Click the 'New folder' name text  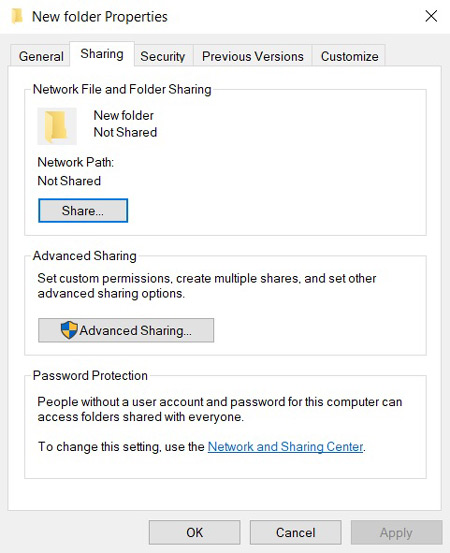coord(123,115)
